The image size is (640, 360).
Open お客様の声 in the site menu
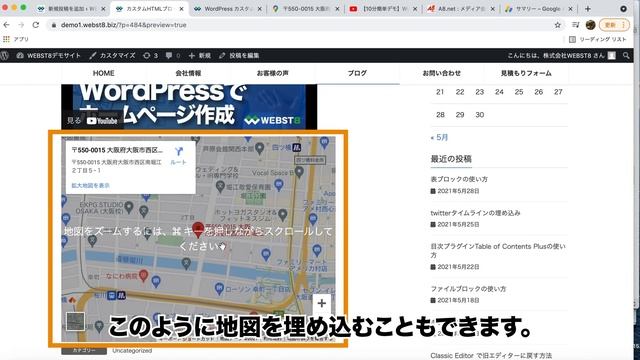click(x=273, y=73)
